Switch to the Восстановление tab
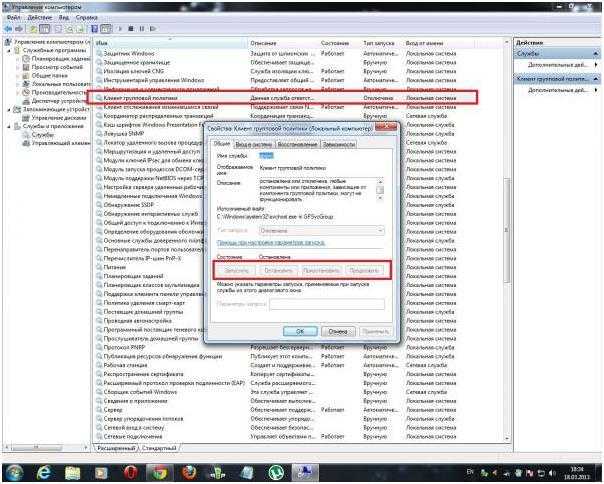 297,145
